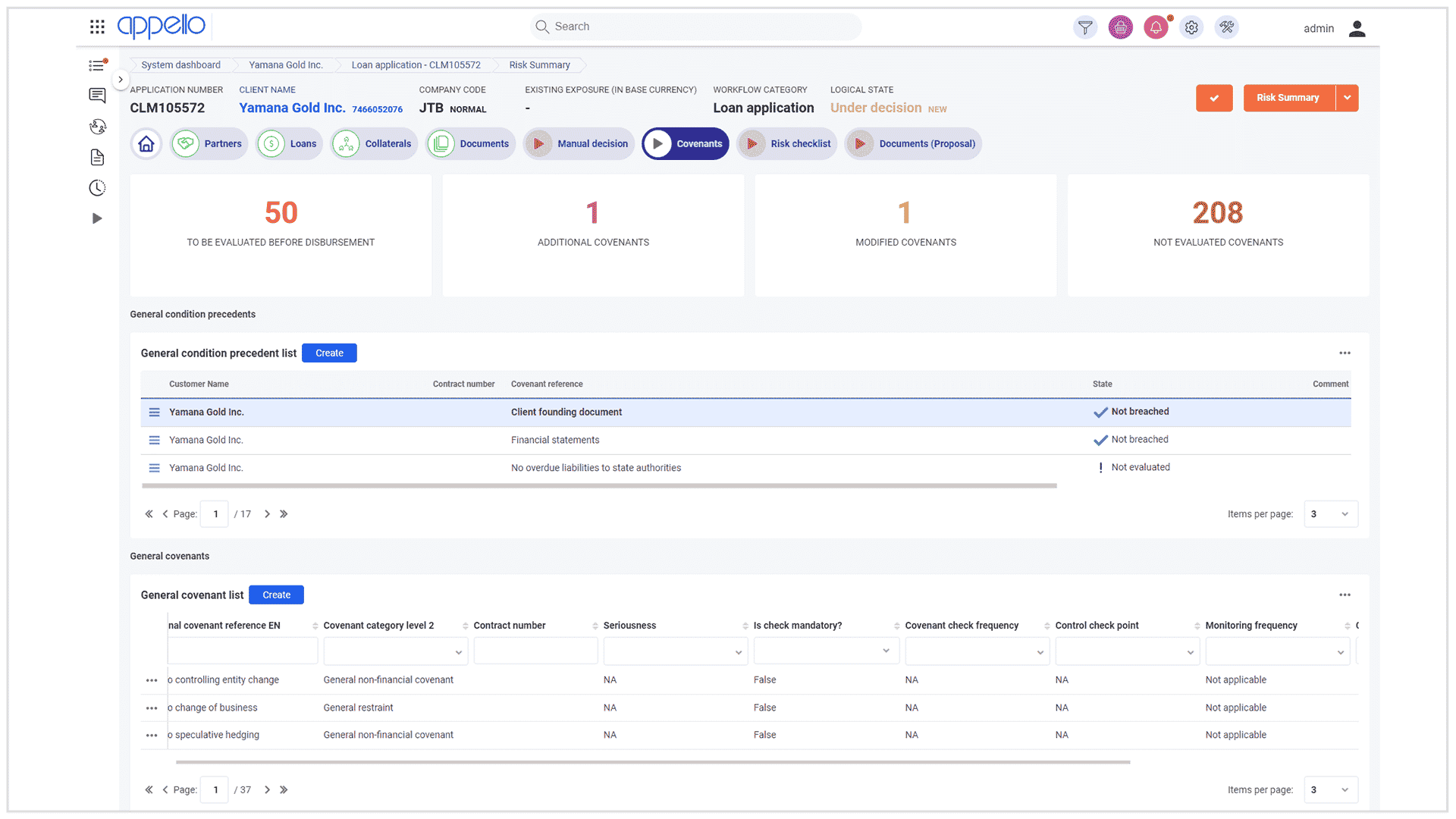
Task: Switch to the Loans step
Action: (290, 144)
